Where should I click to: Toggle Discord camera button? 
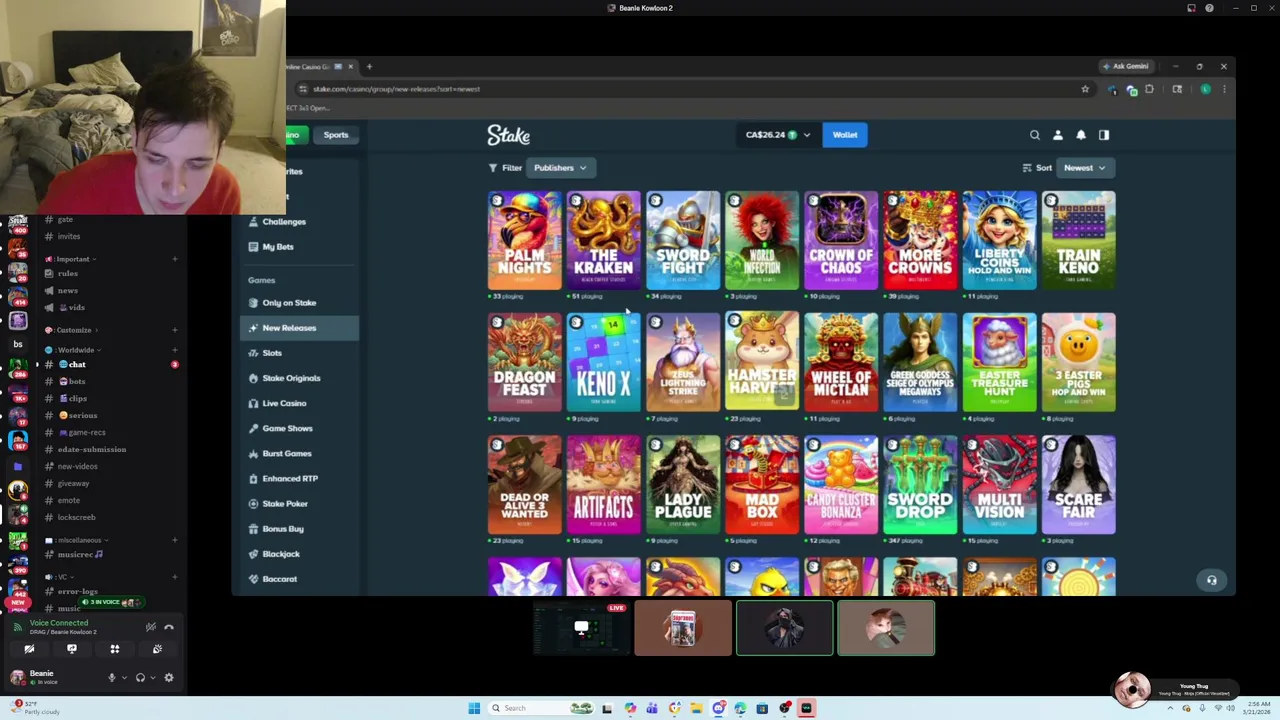pos(29,649)
